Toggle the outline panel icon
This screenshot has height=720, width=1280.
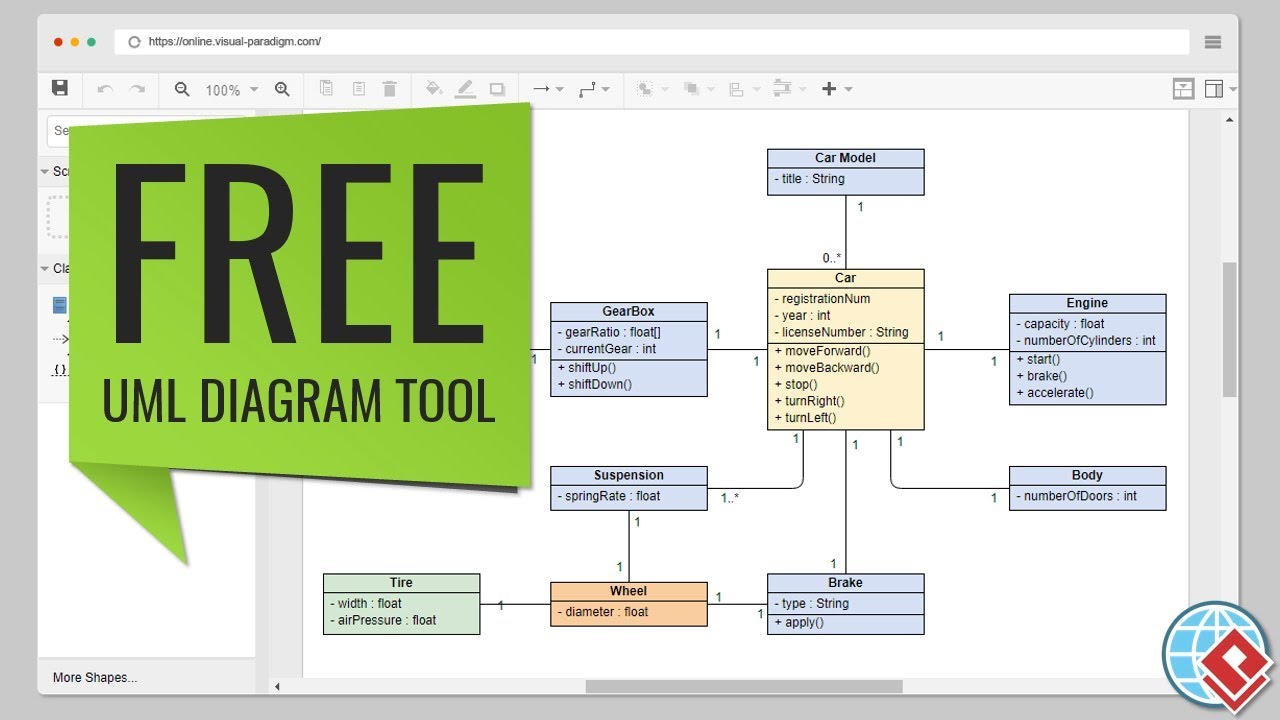[1183, 89]
